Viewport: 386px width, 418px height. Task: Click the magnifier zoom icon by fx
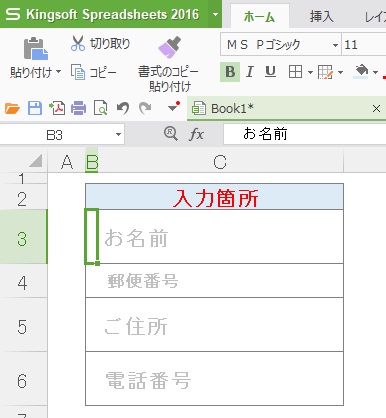(171, 134)
